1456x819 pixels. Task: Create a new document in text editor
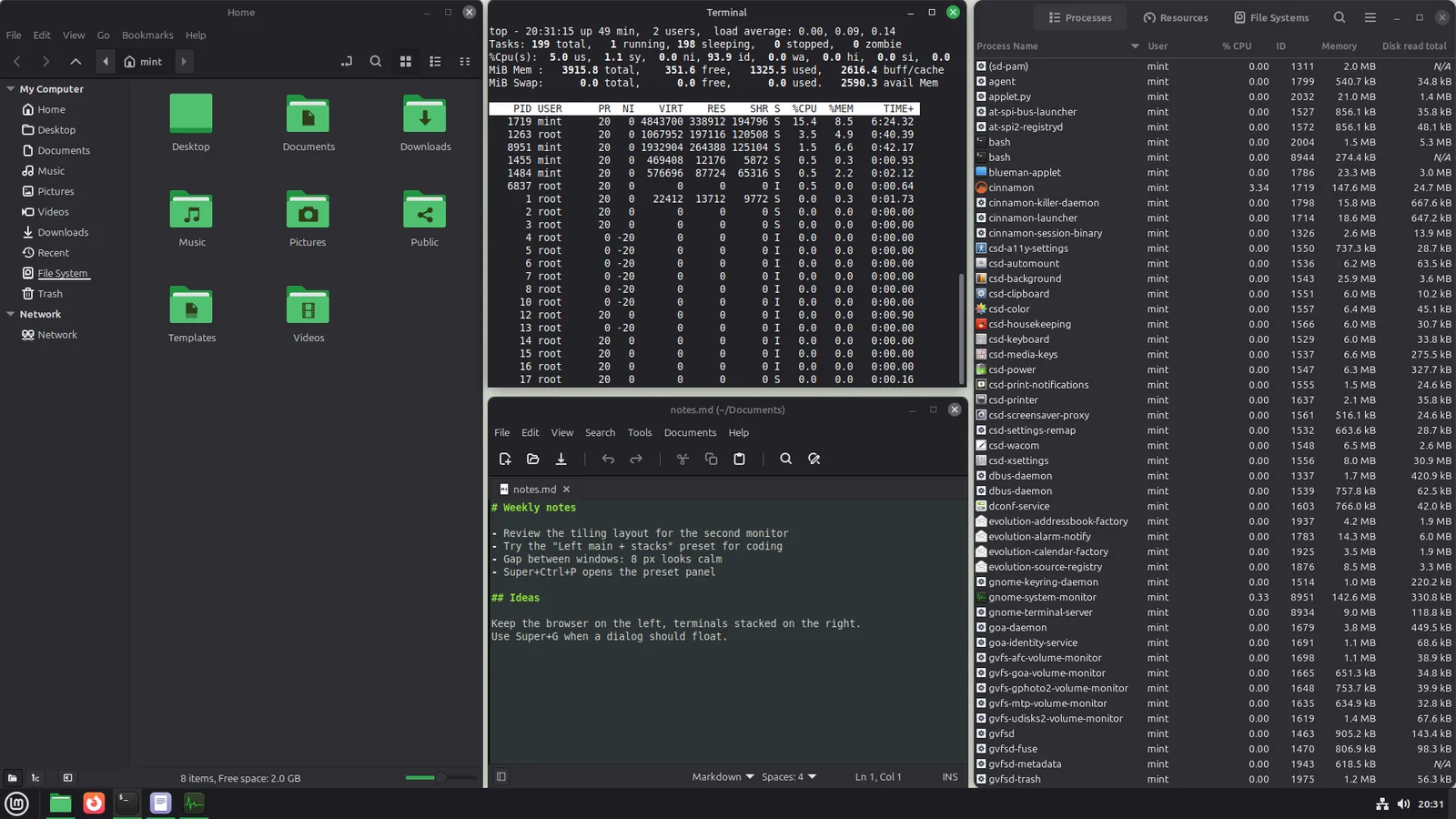(505, 460)
